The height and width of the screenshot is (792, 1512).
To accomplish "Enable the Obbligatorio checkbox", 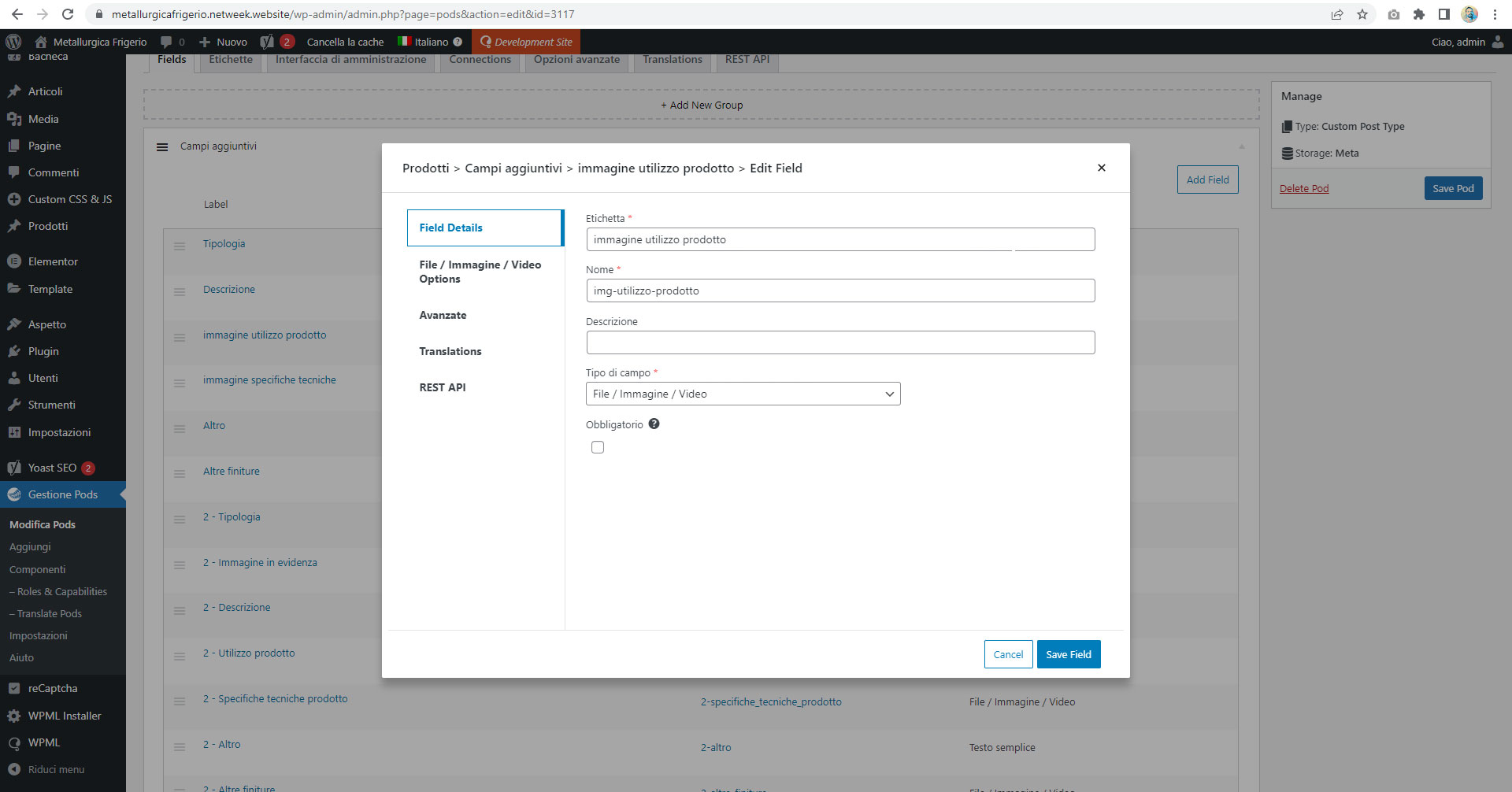I will pyautogui.click(x=598, y=446).
